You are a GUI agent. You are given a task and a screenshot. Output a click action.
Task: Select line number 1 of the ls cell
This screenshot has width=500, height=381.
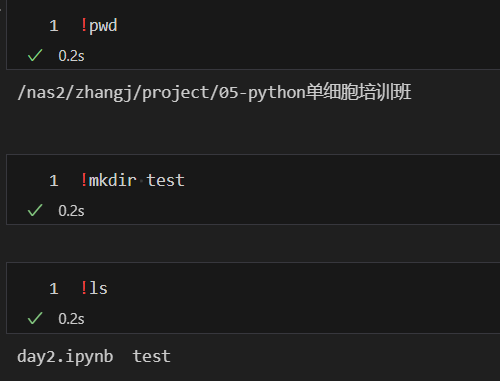(54, 288)
